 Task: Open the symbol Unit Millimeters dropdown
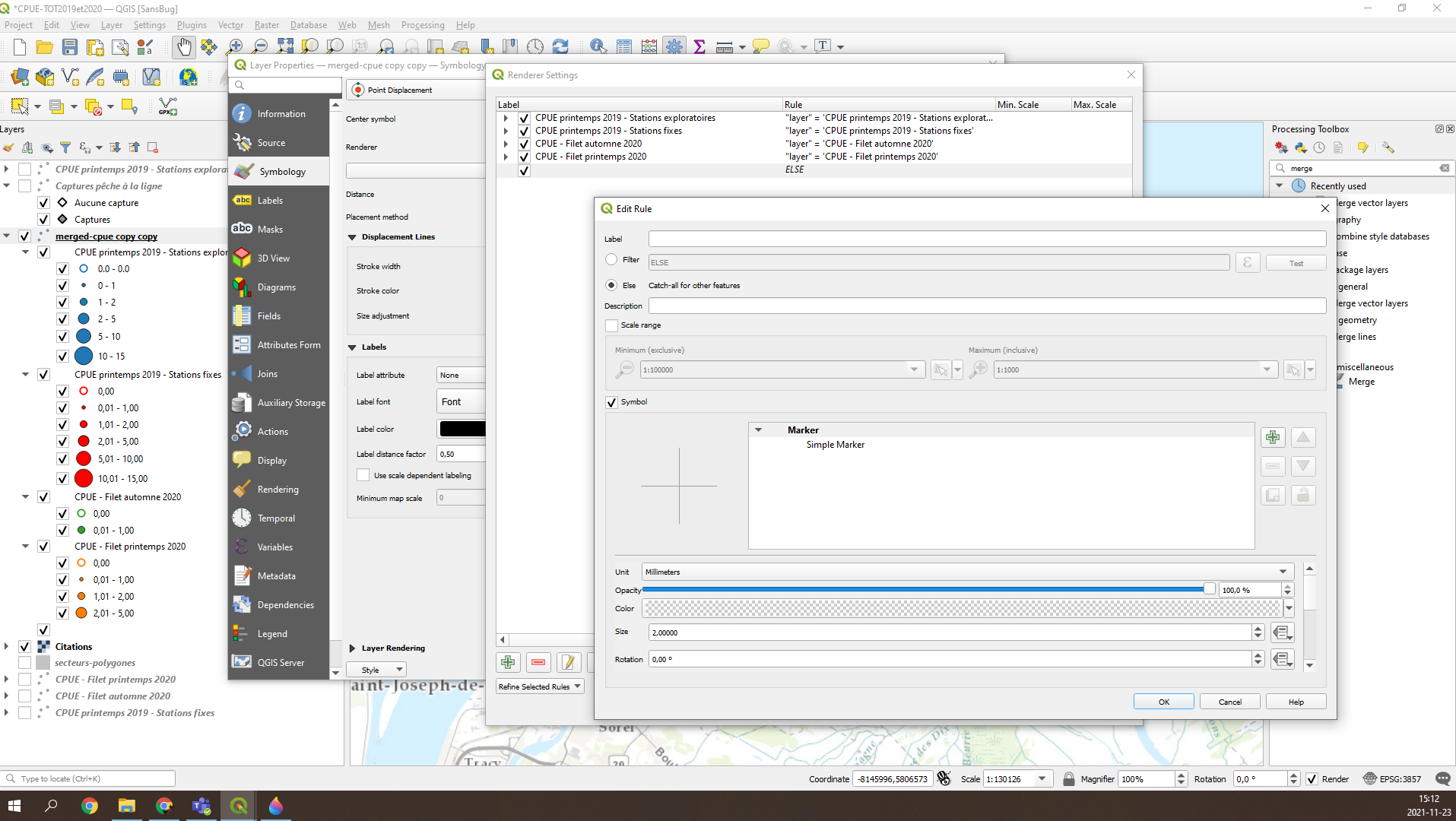pyautogui.click(x=967, y=572)
